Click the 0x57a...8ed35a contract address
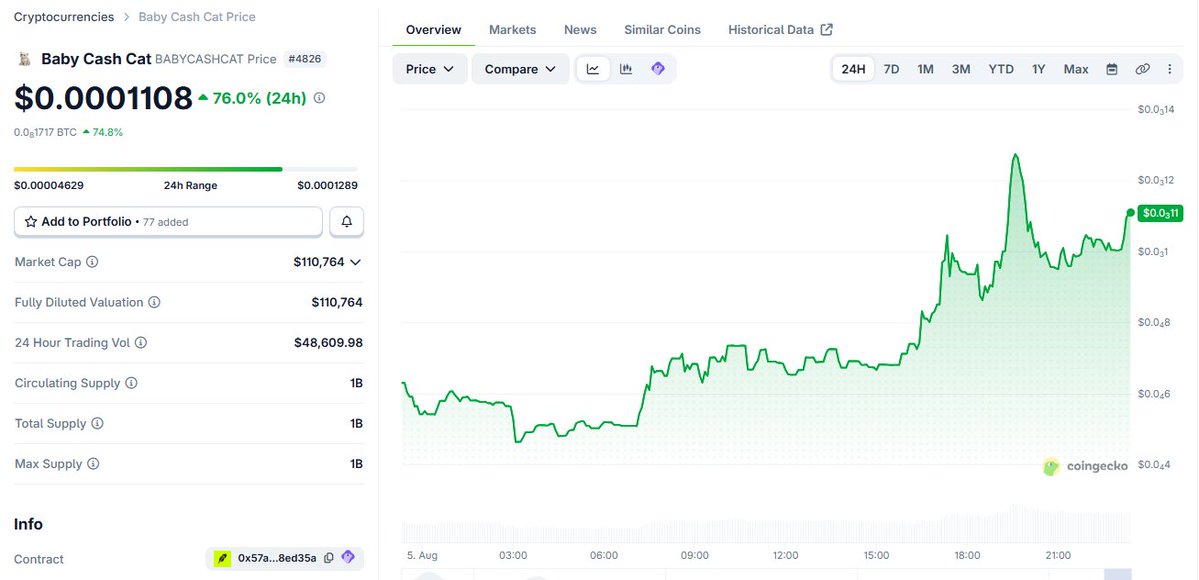 point(277,558)
